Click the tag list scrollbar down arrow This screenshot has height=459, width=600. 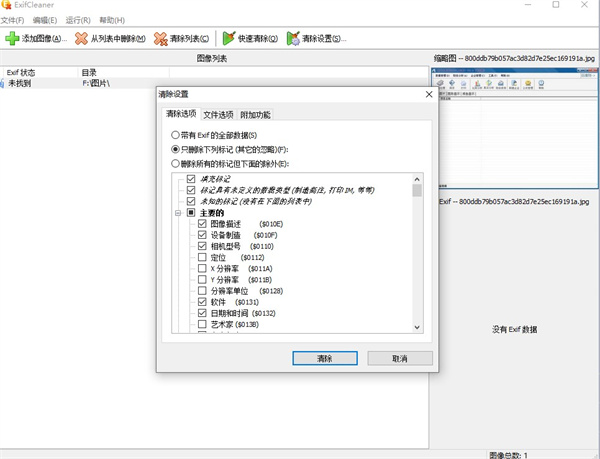coord(417,326)
